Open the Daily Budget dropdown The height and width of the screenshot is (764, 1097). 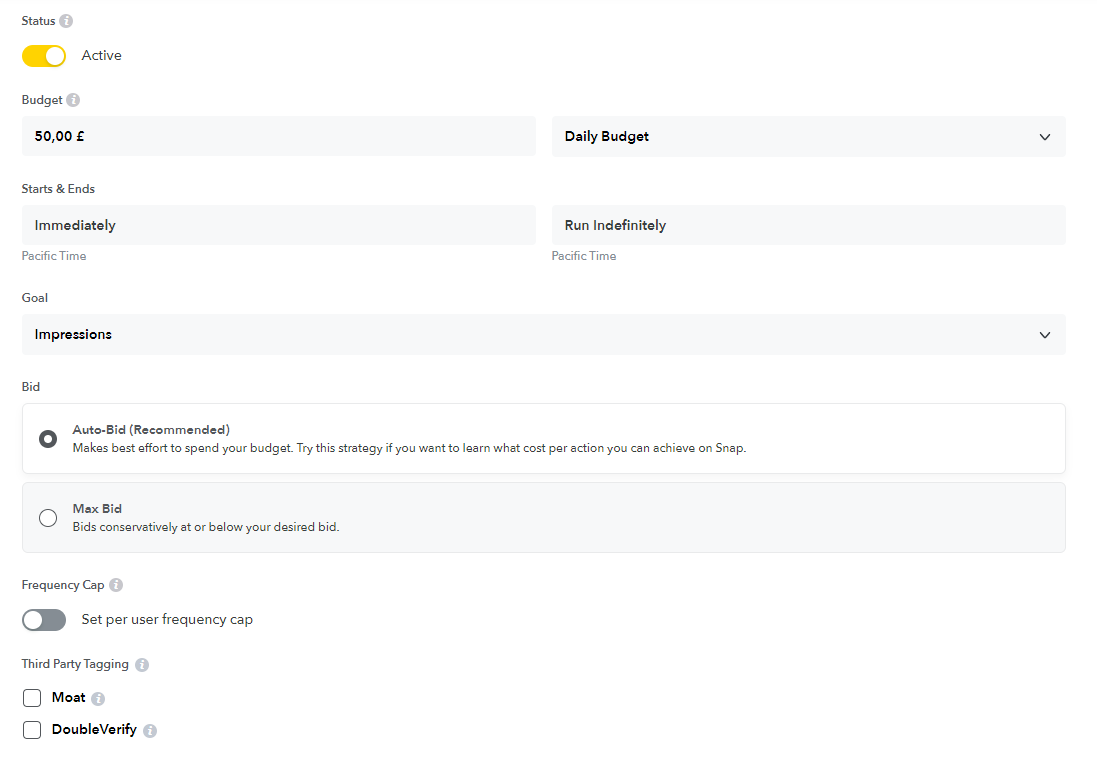point(808,137)
